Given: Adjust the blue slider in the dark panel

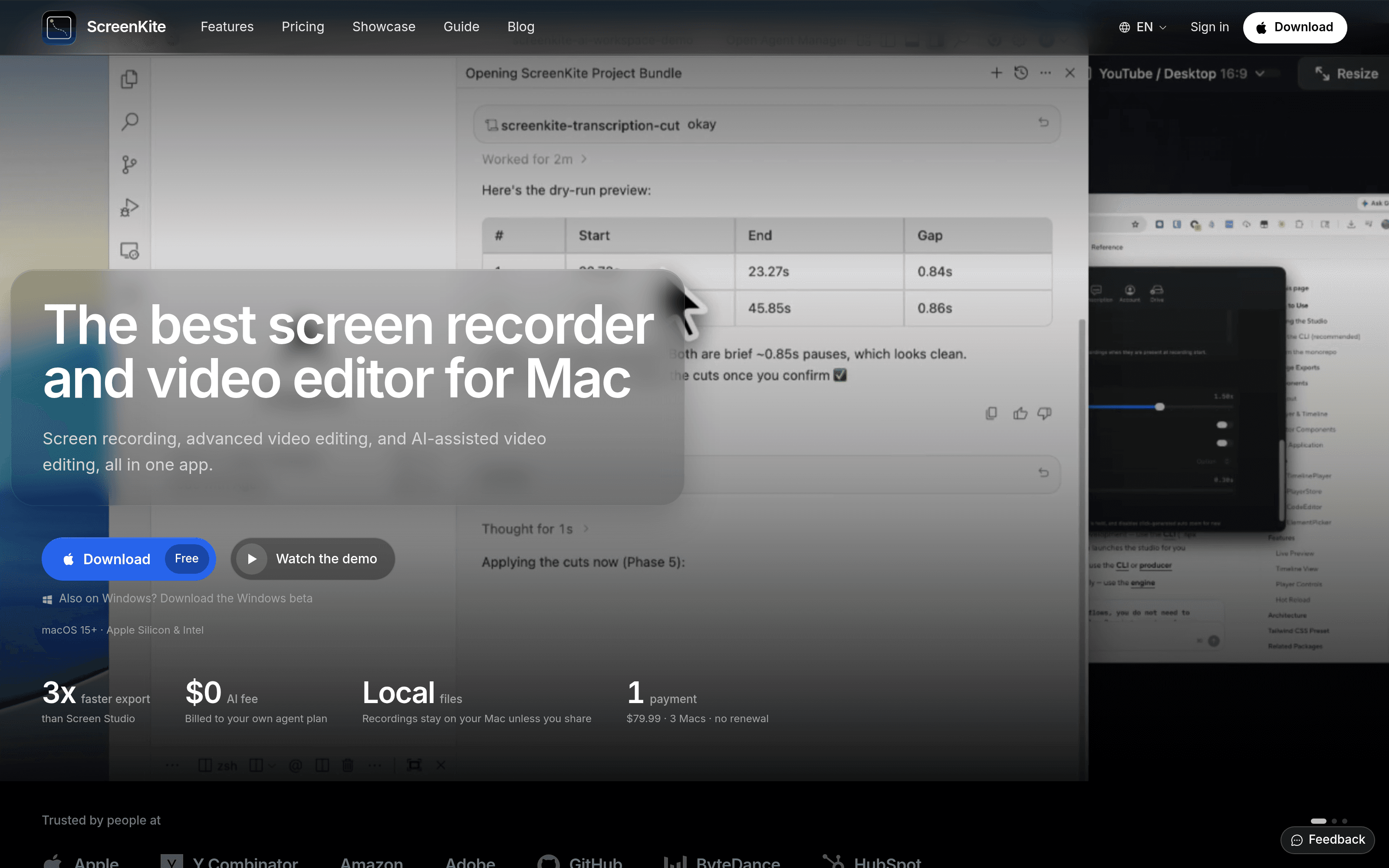Looking at the screenshot, I should [x=1159, y=407].
